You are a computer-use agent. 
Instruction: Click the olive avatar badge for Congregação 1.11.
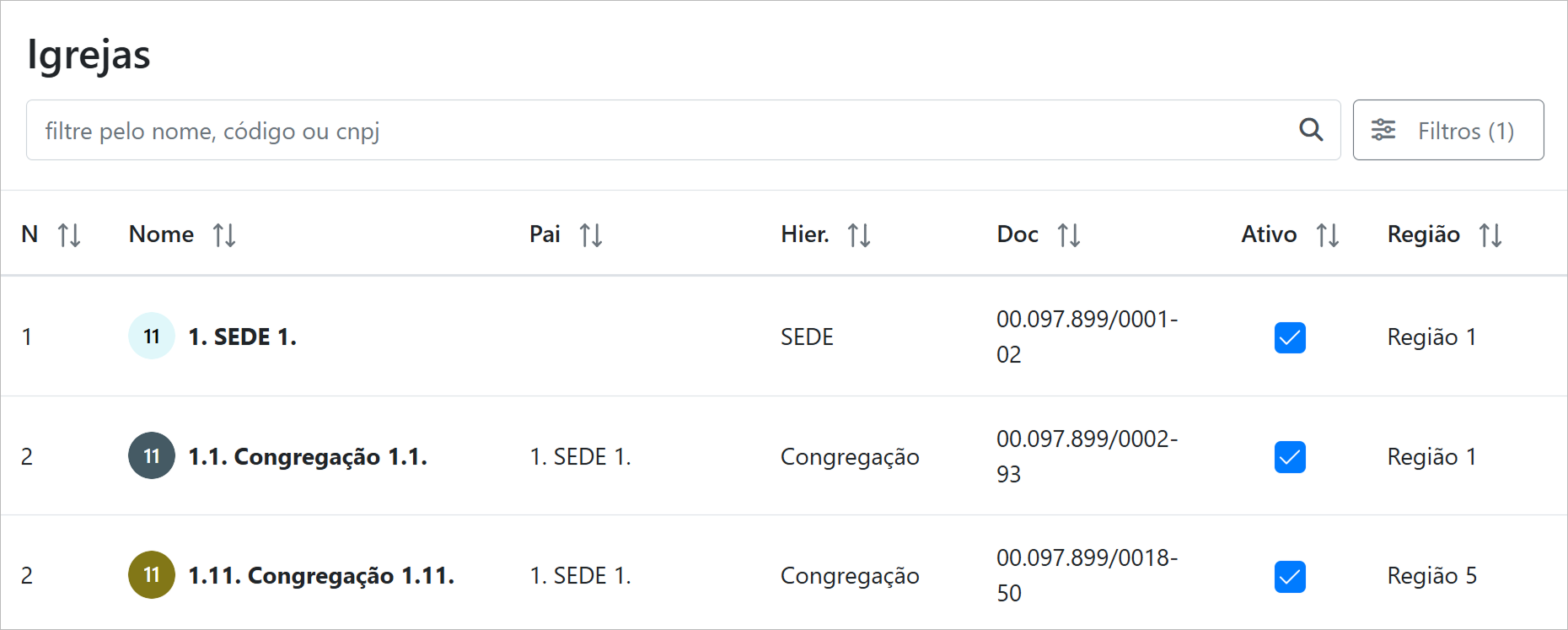pos(152,575)
